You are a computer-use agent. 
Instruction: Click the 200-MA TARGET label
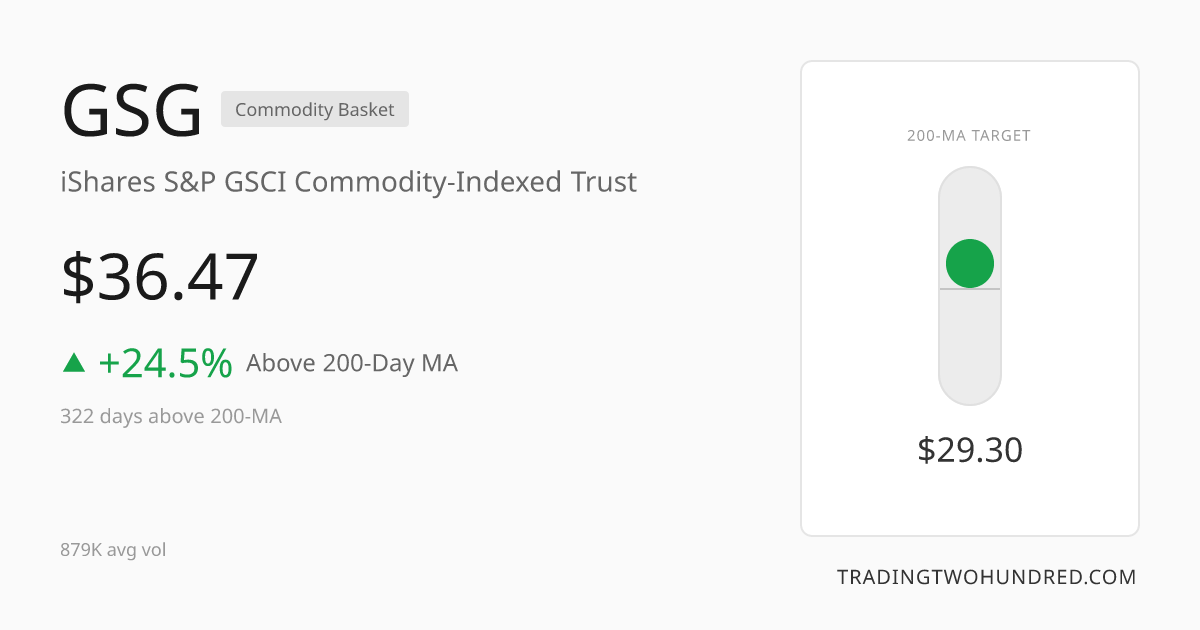969,136
